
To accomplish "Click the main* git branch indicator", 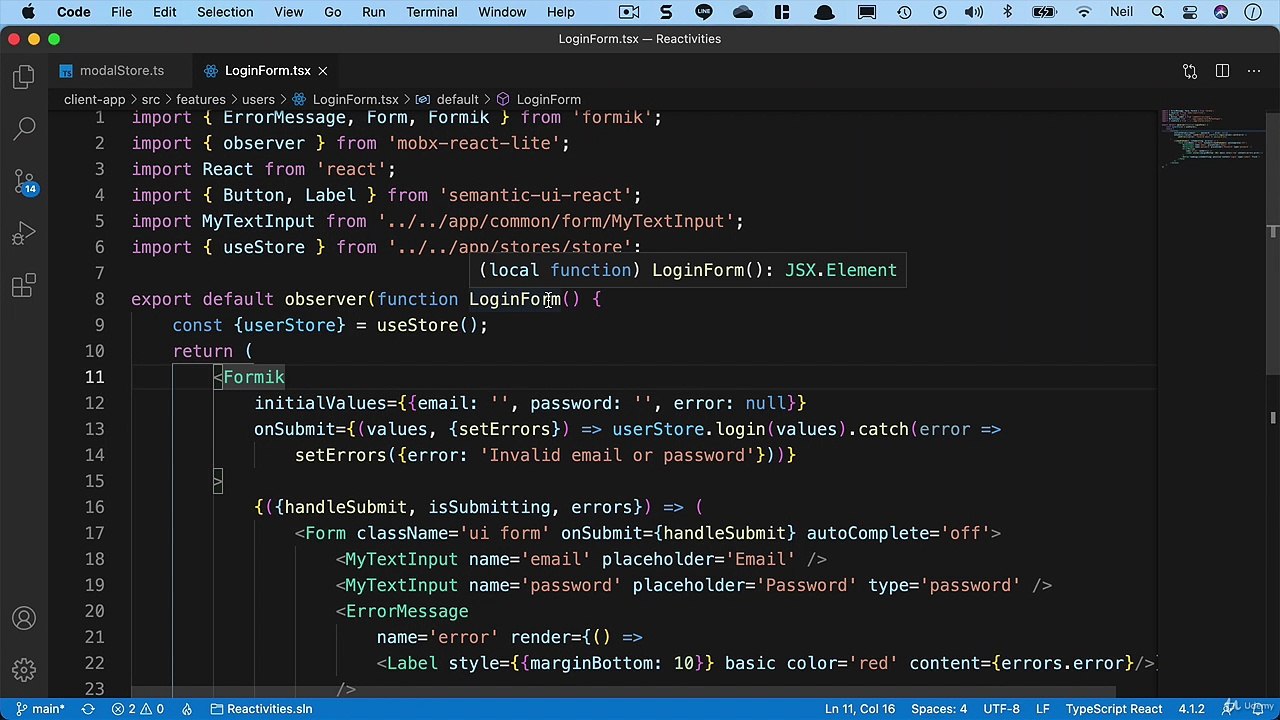I will click(x=41, y=709).
